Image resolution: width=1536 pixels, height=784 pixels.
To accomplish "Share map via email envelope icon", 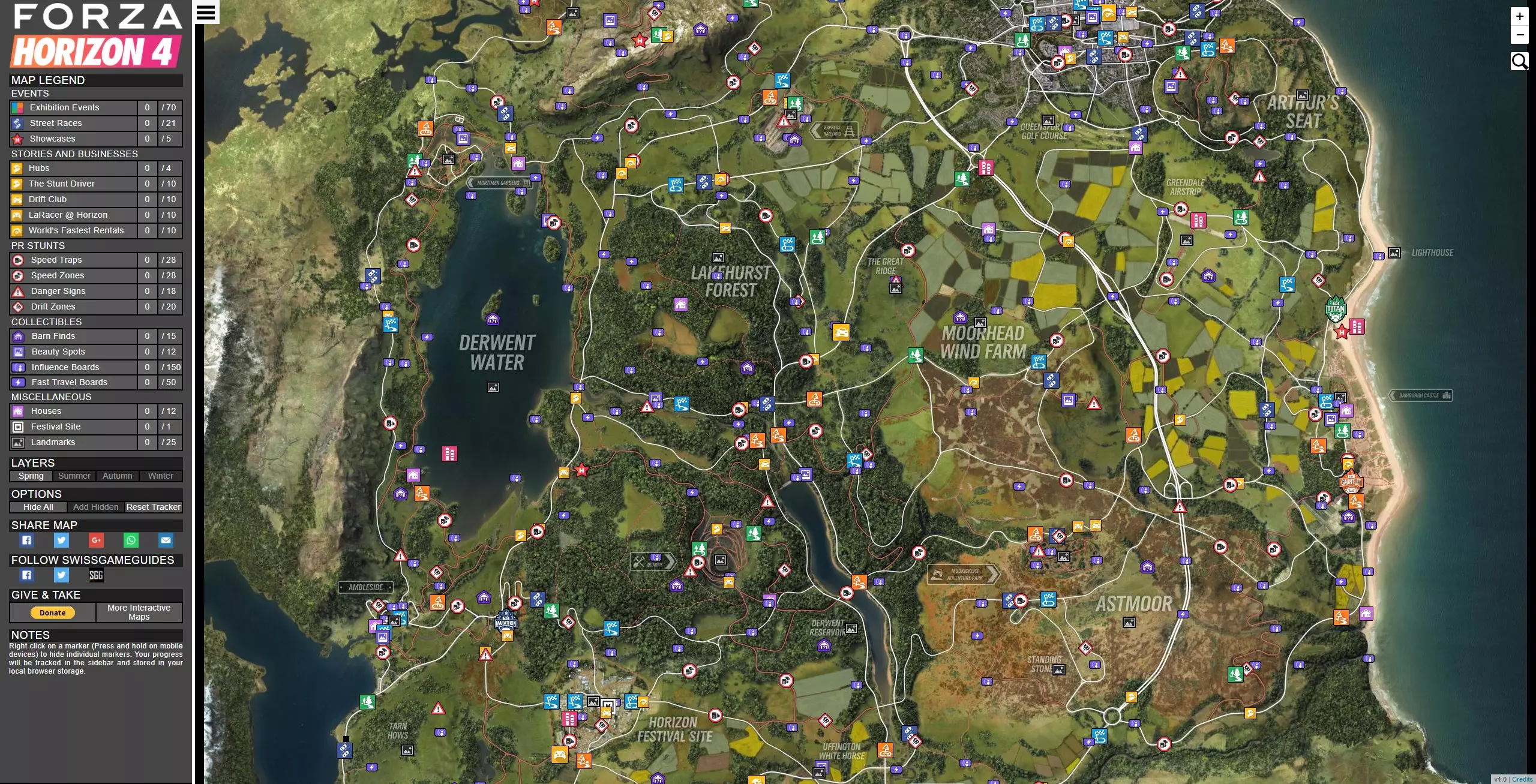I will [x=166, y=540].
